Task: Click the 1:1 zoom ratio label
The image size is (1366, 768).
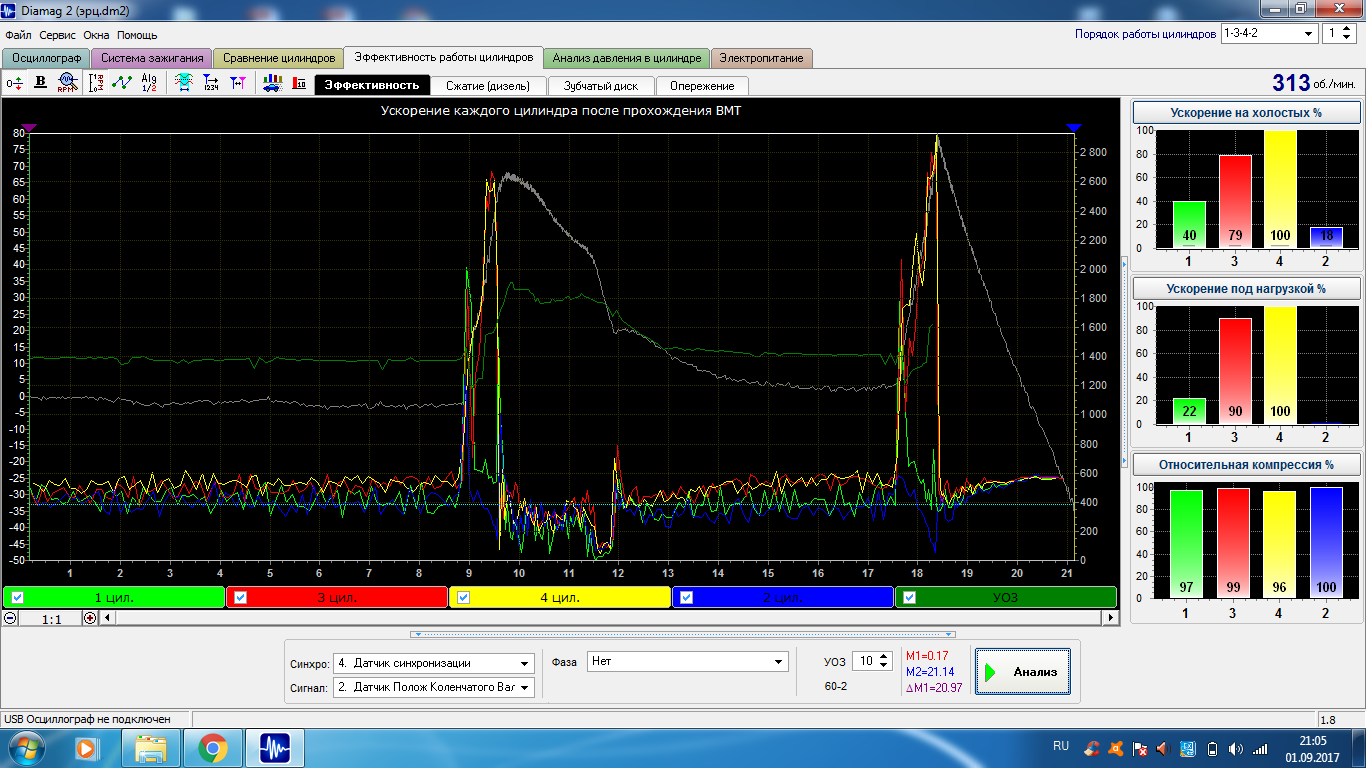Action: point(51,619)
